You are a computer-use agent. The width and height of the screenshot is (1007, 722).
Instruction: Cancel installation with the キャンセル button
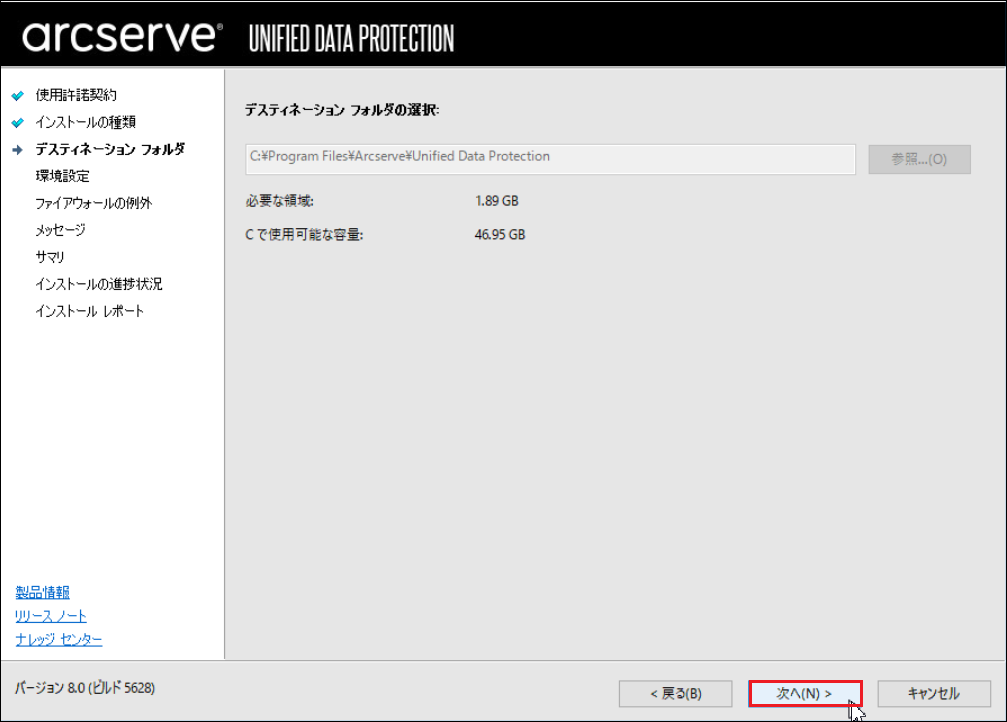coord(934,694)
